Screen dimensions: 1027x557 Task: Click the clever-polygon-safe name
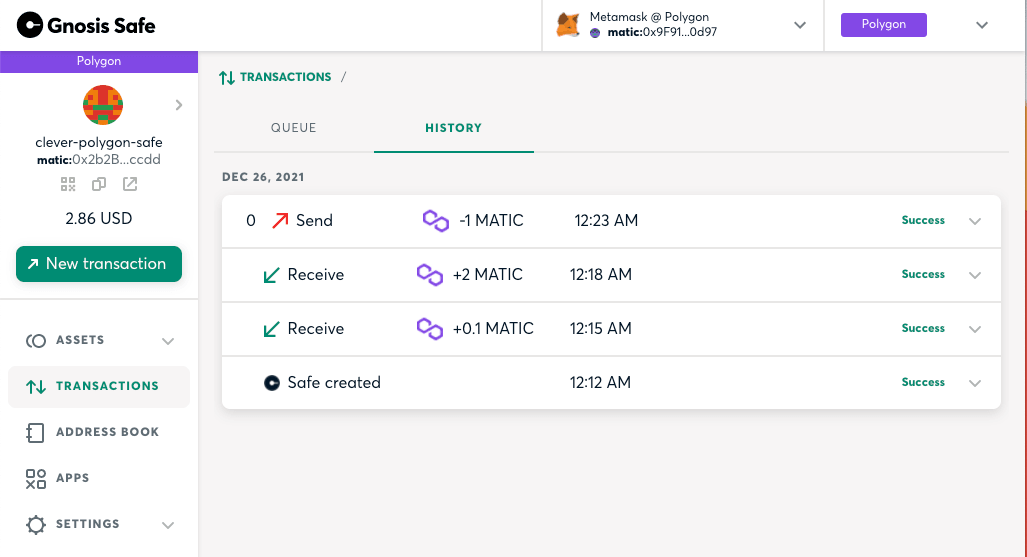coord(99,142)
